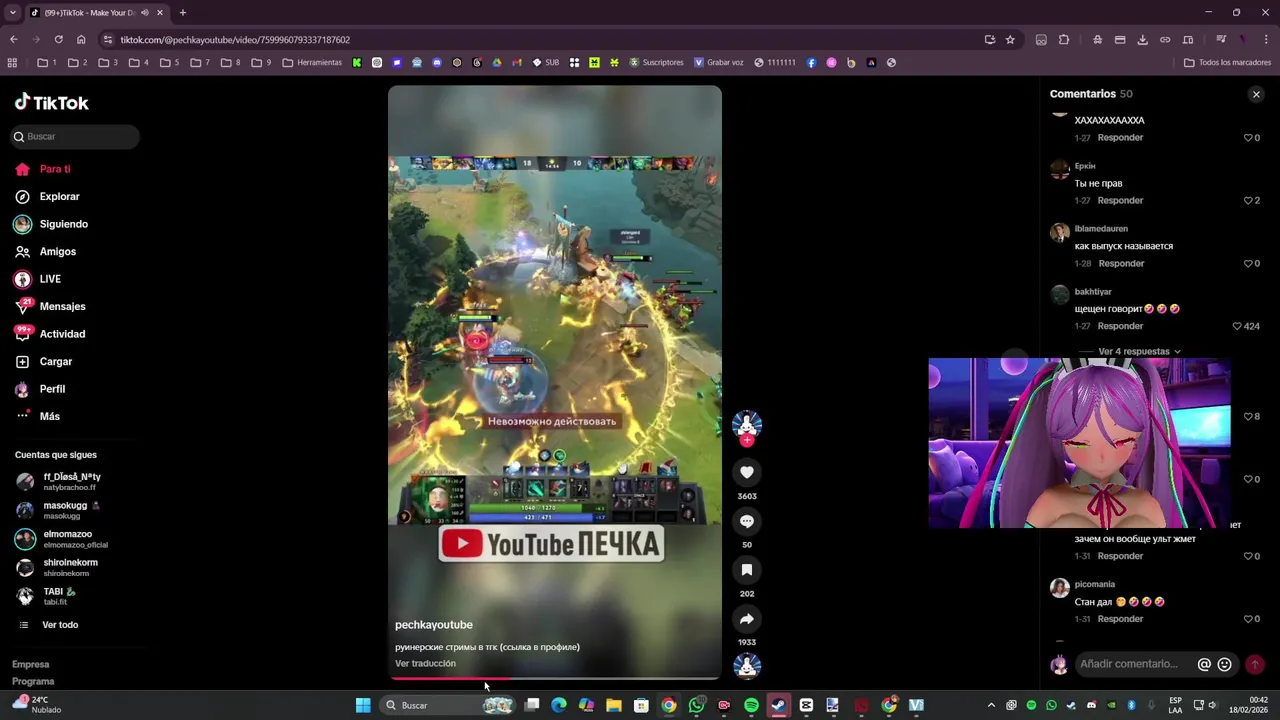Image resolution: width=1280 pixels, height=720 pixels.
Task: Open Herramientas bookmarks folder
Action: [313, 62]
